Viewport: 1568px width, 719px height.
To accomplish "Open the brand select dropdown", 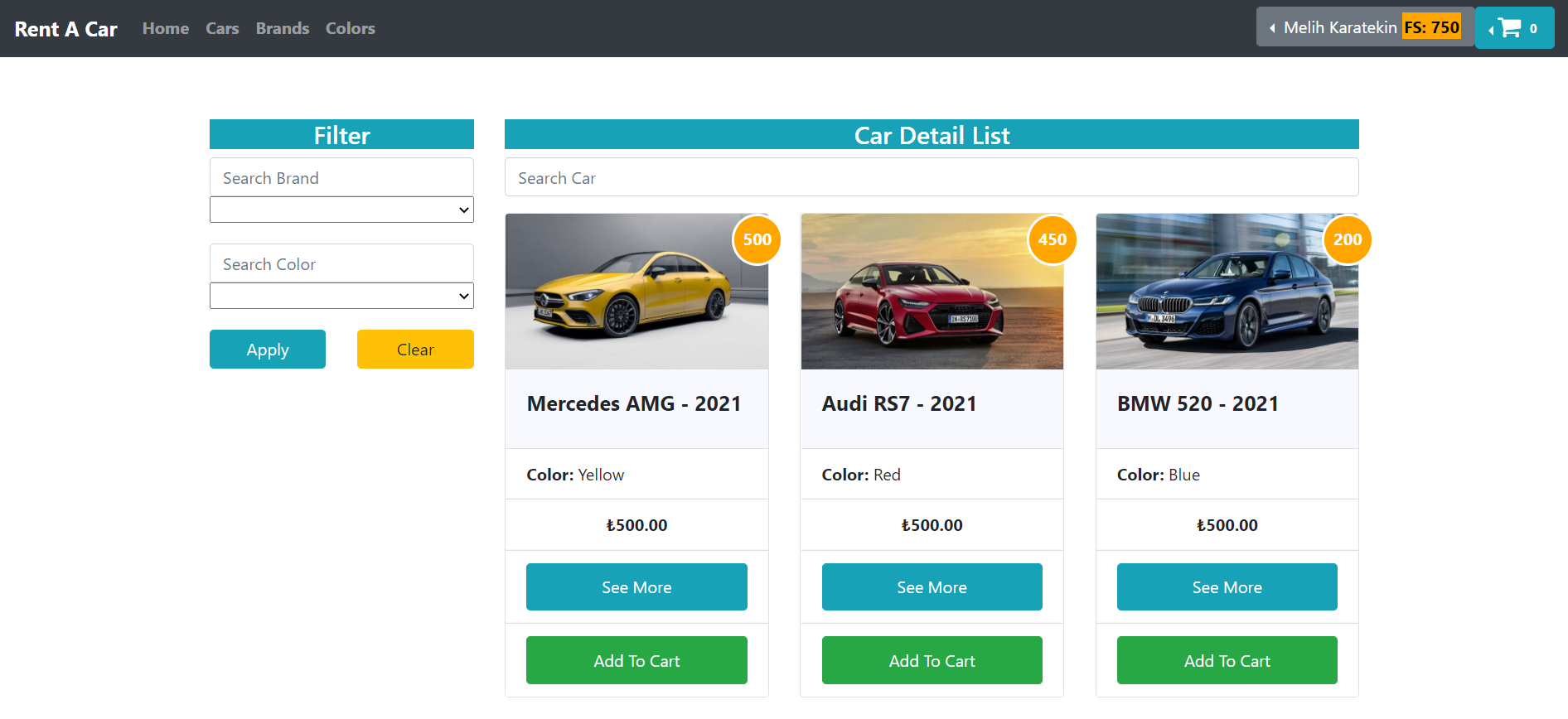I will pos(341,210).
